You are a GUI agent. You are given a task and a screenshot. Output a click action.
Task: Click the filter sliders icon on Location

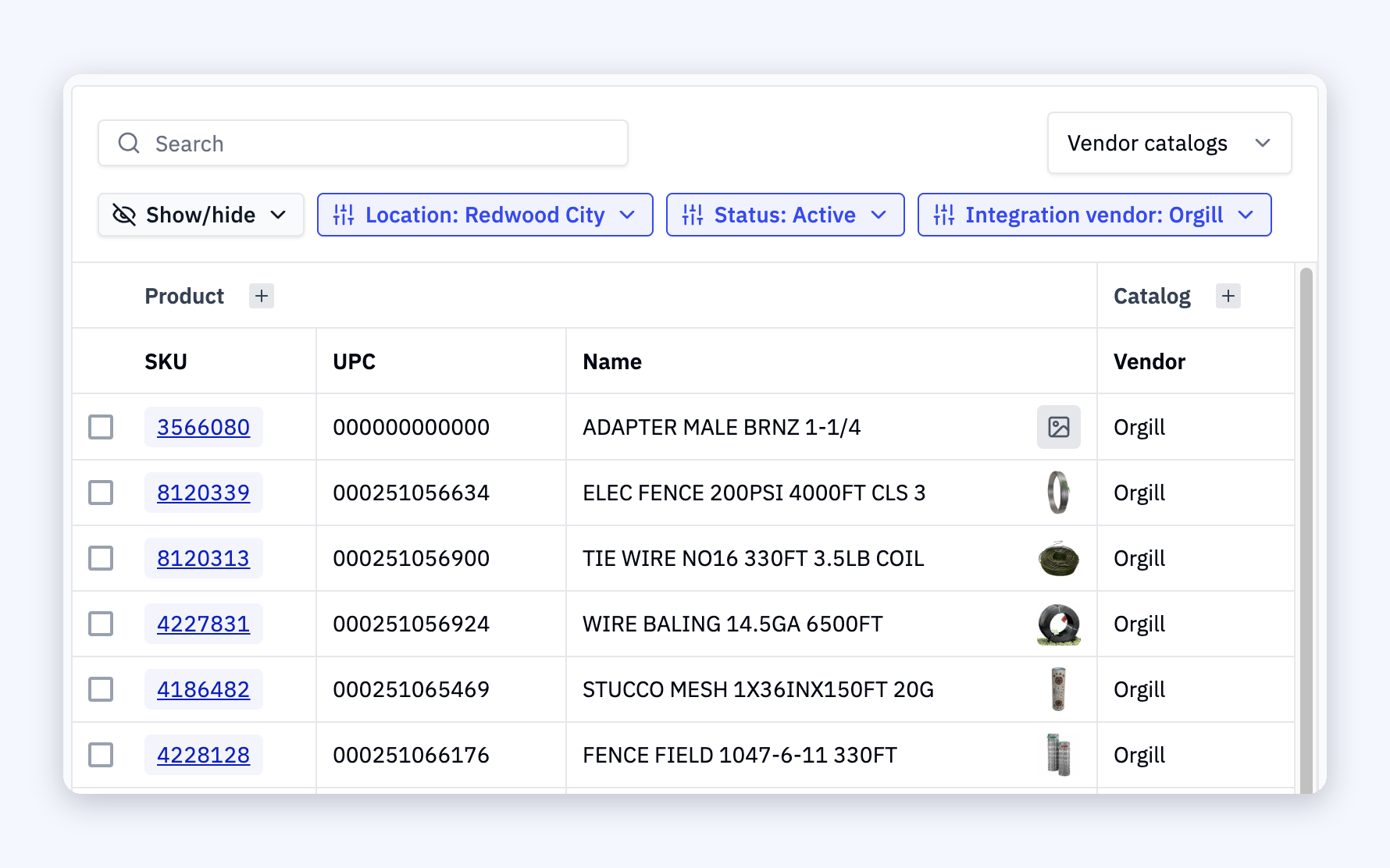point(344,215)
